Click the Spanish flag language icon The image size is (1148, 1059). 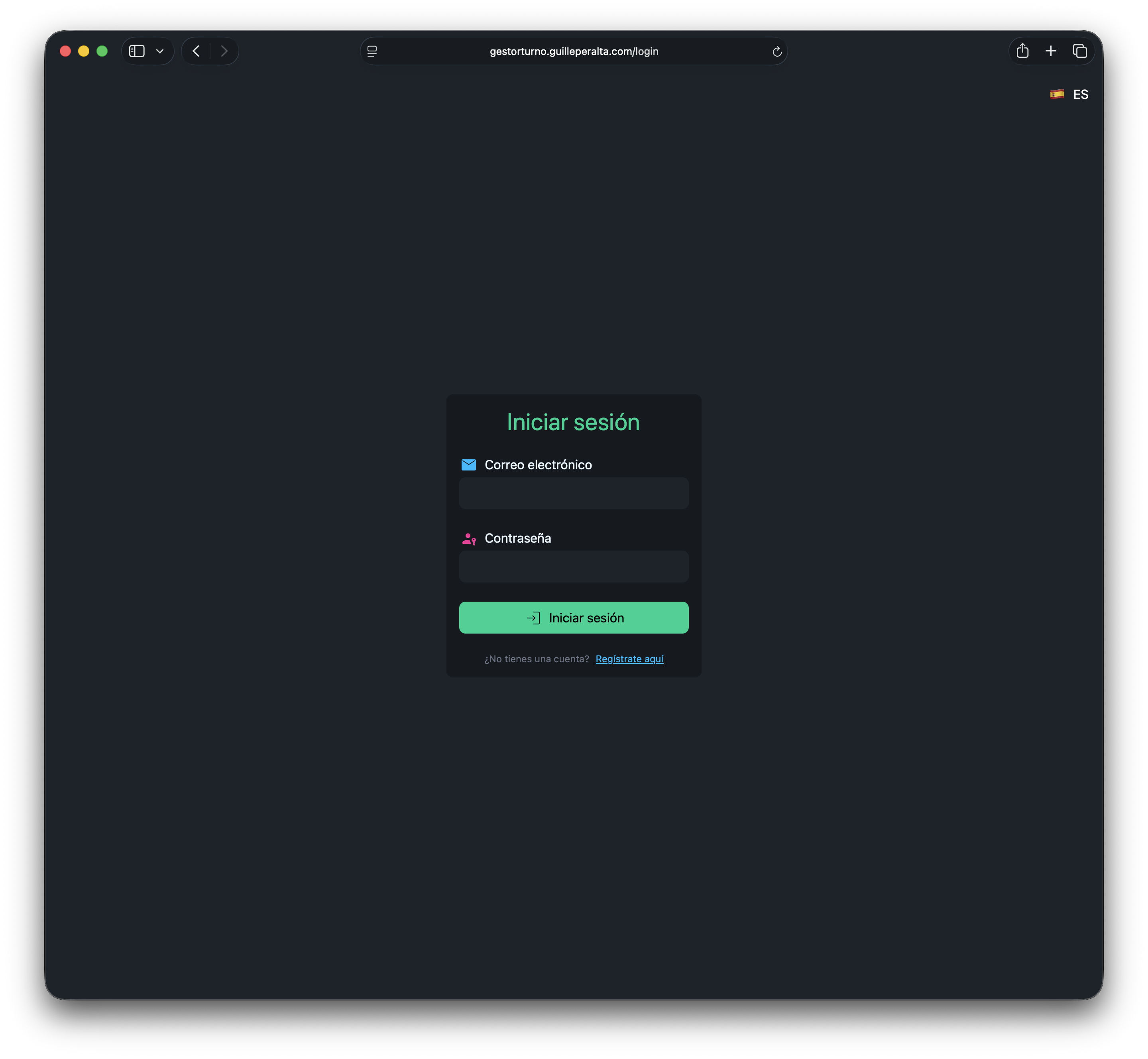pyautogui.click(x=1057, y=94)
